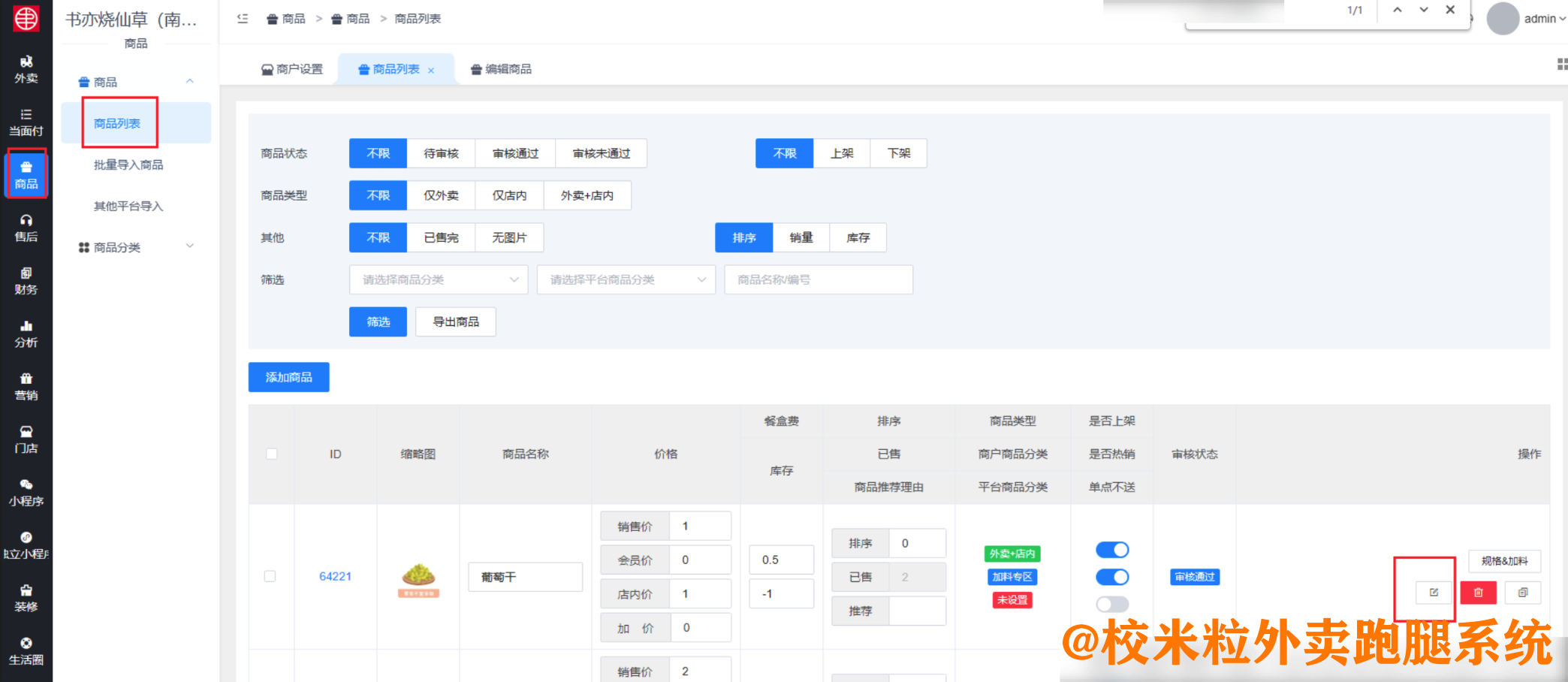Screen dimensions: 1568x682
Task: Enable the 是否上架 toggle for 葡萄干
Action: tap(1112, 550)
